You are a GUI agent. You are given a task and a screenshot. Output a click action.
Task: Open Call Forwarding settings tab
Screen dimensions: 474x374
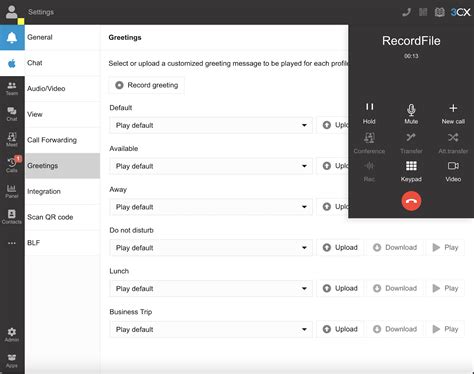click(63, 140)
